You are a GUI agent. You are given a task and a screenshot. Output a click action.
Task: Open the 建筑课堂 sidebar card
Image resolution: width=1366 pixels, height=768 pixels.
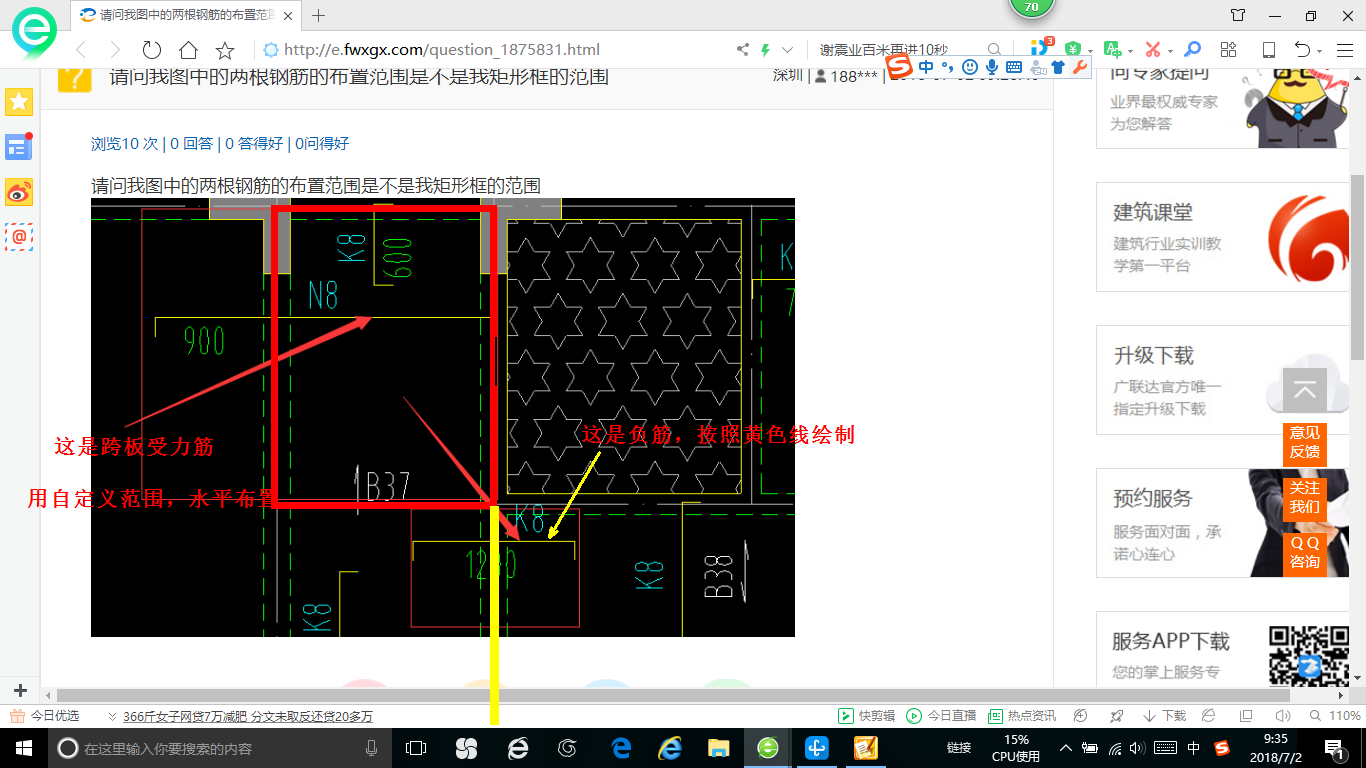click(x=1224, y=237)
